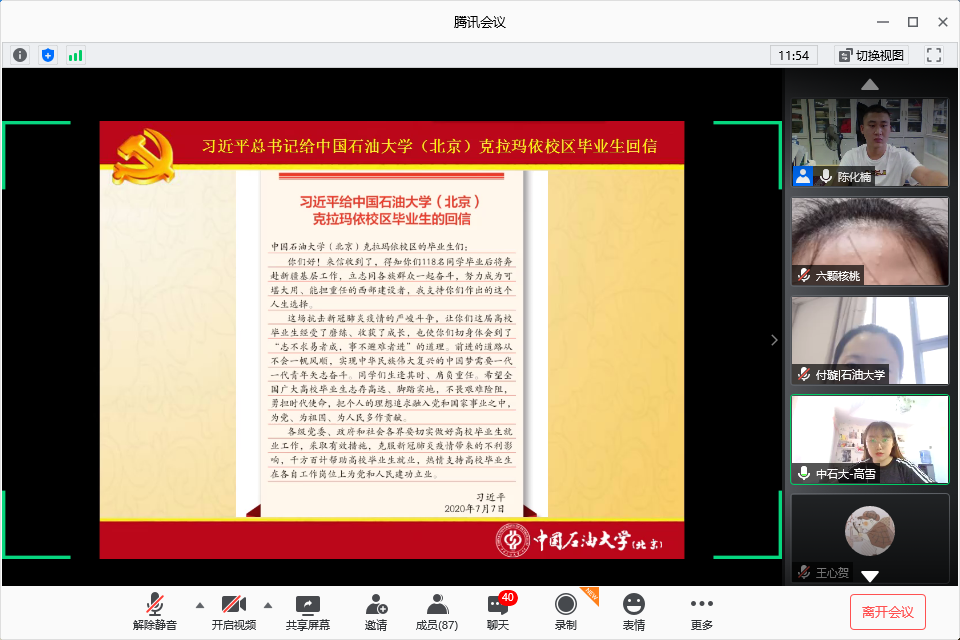Click the meeting info icon
Viewport: 960px width, 640px height.
[x=19, y=55]
